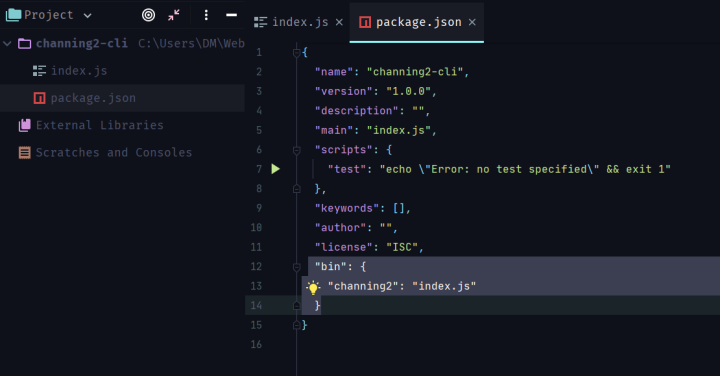Click line number 10 in gutter
Viewport: 720px width, 376px height.
point(256,228)
